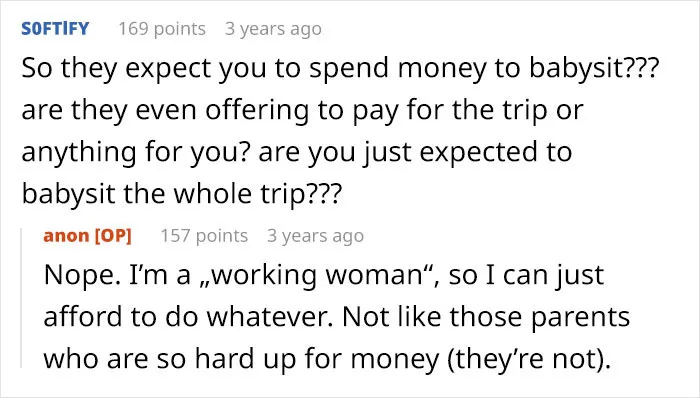Click the 157 points score label
This screenshot has height=398, width=700.
pyautogui.click(x=204, y=236)
